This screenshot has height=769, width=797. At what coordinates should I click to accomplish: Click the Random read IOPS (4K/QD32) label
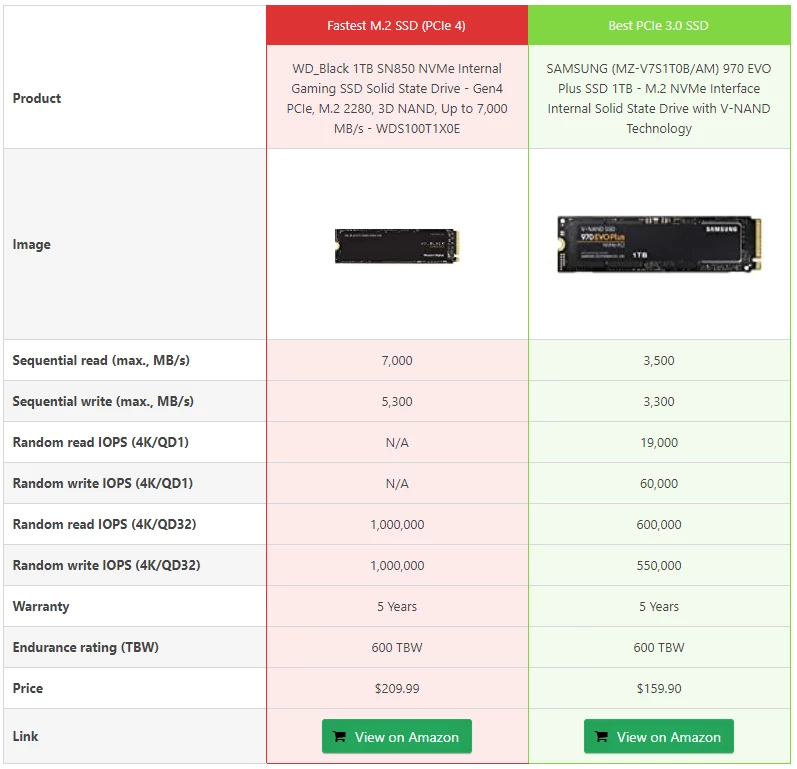[x=104, y=524]
